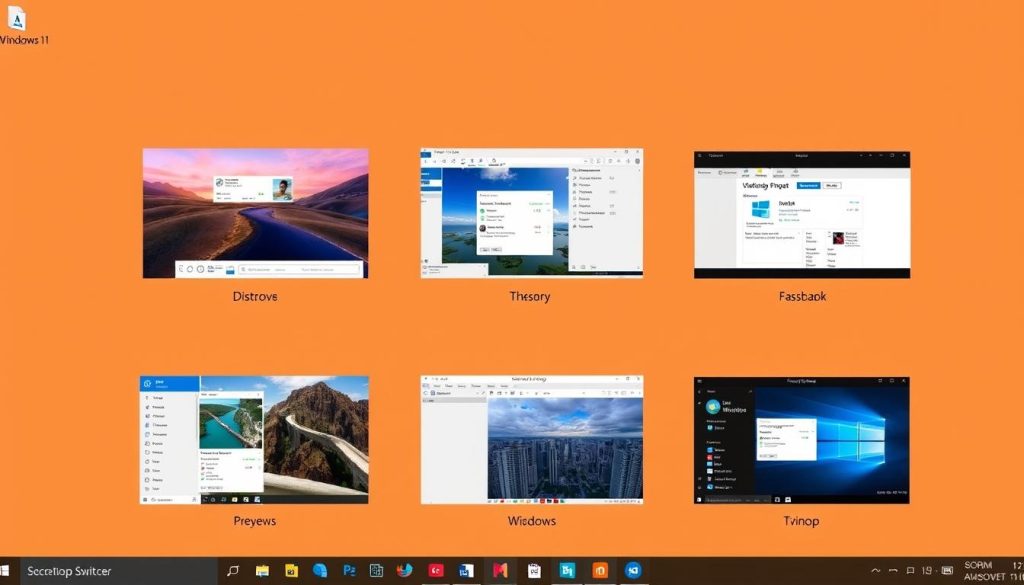The width and height of the screenshot is (1024, 585).
Task: Open the File Explorer taskbar icon
Action: tap(263, 571)
